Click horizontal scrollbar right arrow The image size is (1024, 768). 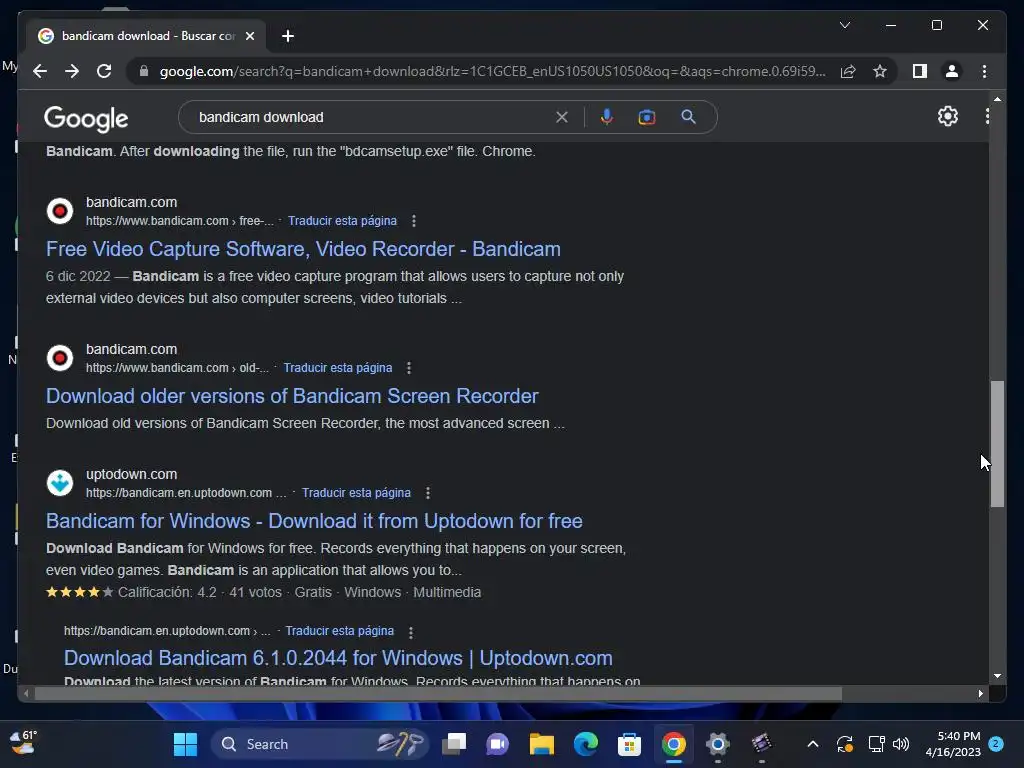click(980, 694)
